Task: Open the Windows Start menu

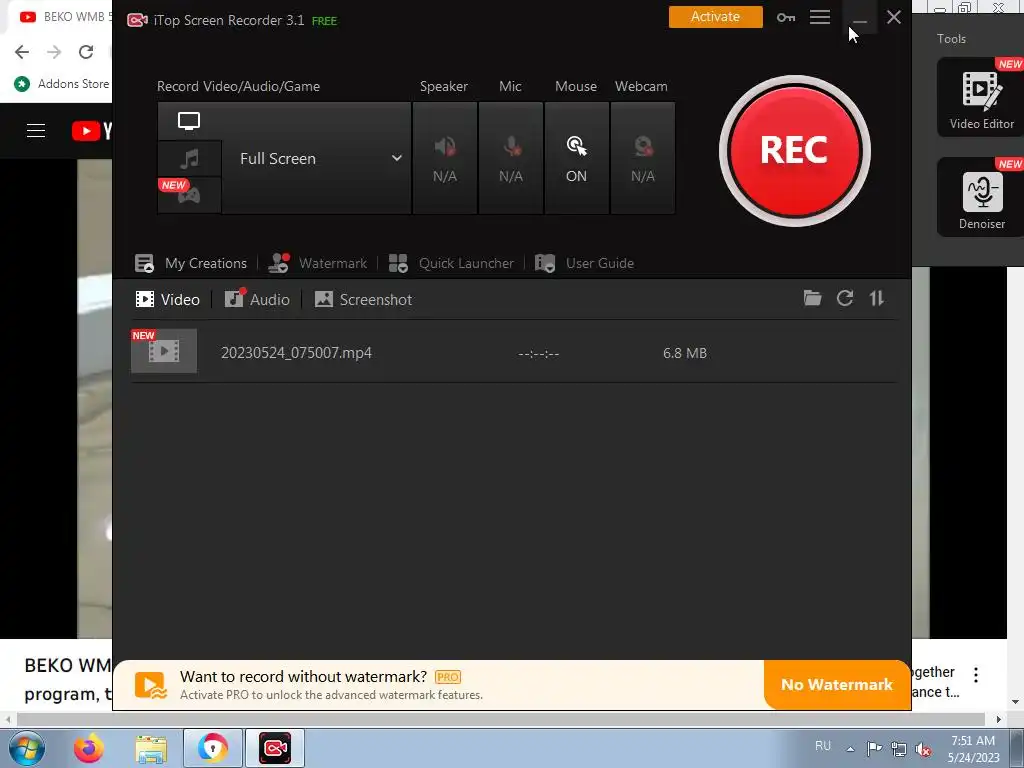Action: 27,748
